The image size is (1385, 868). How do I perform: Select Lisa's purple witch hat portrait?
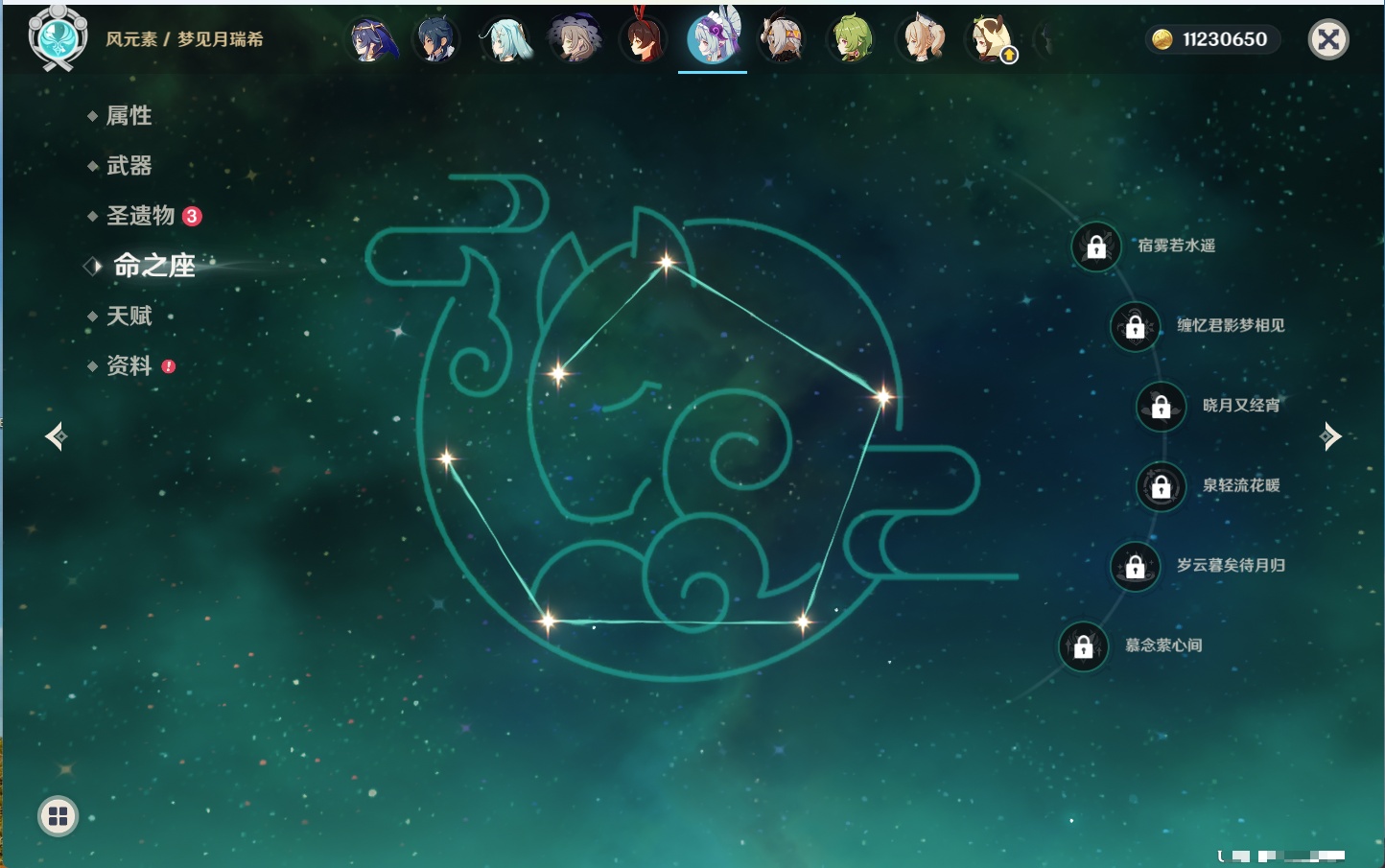[x=575, y=40]
